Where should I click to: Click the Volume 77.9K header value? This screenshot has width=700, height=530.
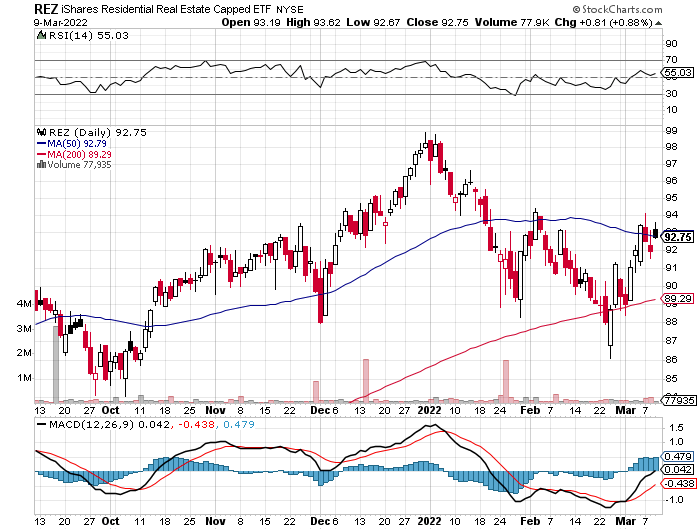[512, 22]
